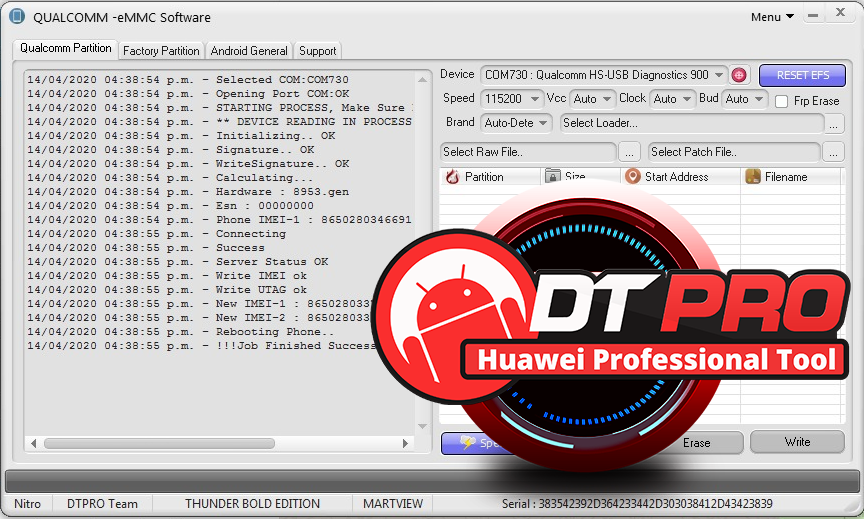This screenshot has height=519, width=864.
Task: Click the MARTVIEW status bar entry
Action: pos(393,504)
